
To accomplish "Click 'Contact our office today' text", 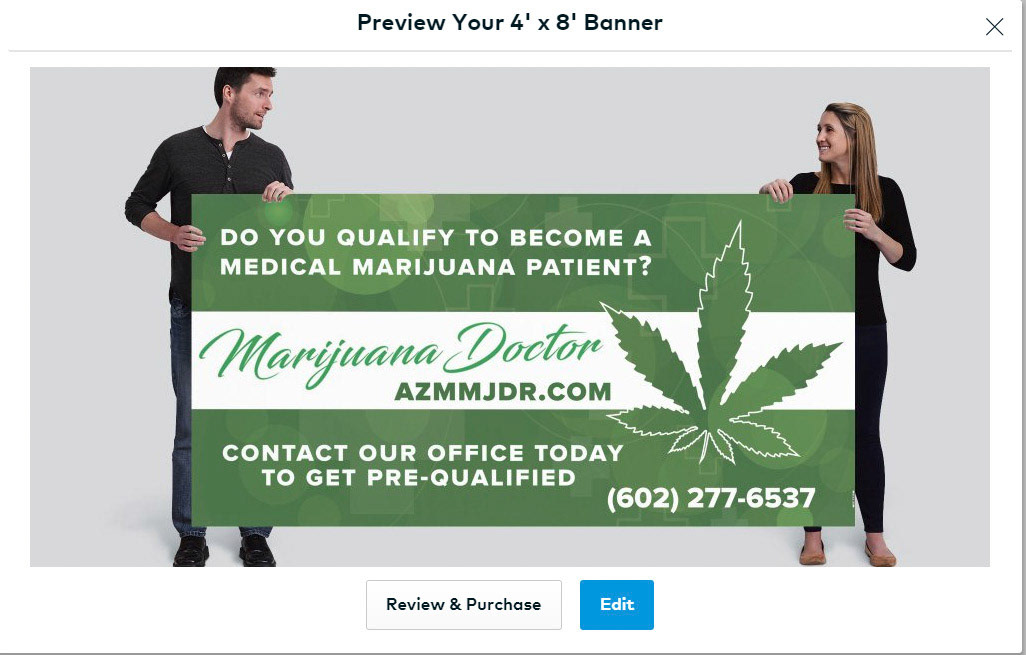I will coord(422,453).
